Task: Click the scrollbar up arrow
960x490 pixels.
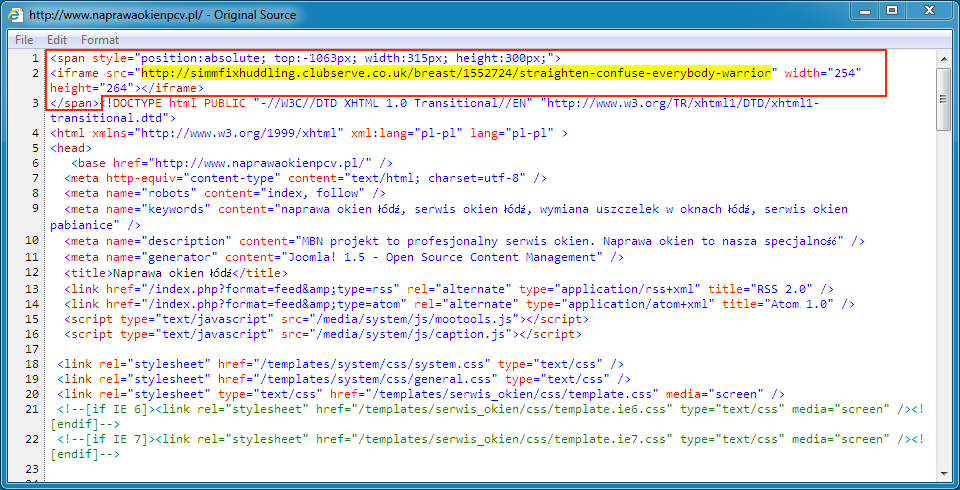Action: point(944,58)
